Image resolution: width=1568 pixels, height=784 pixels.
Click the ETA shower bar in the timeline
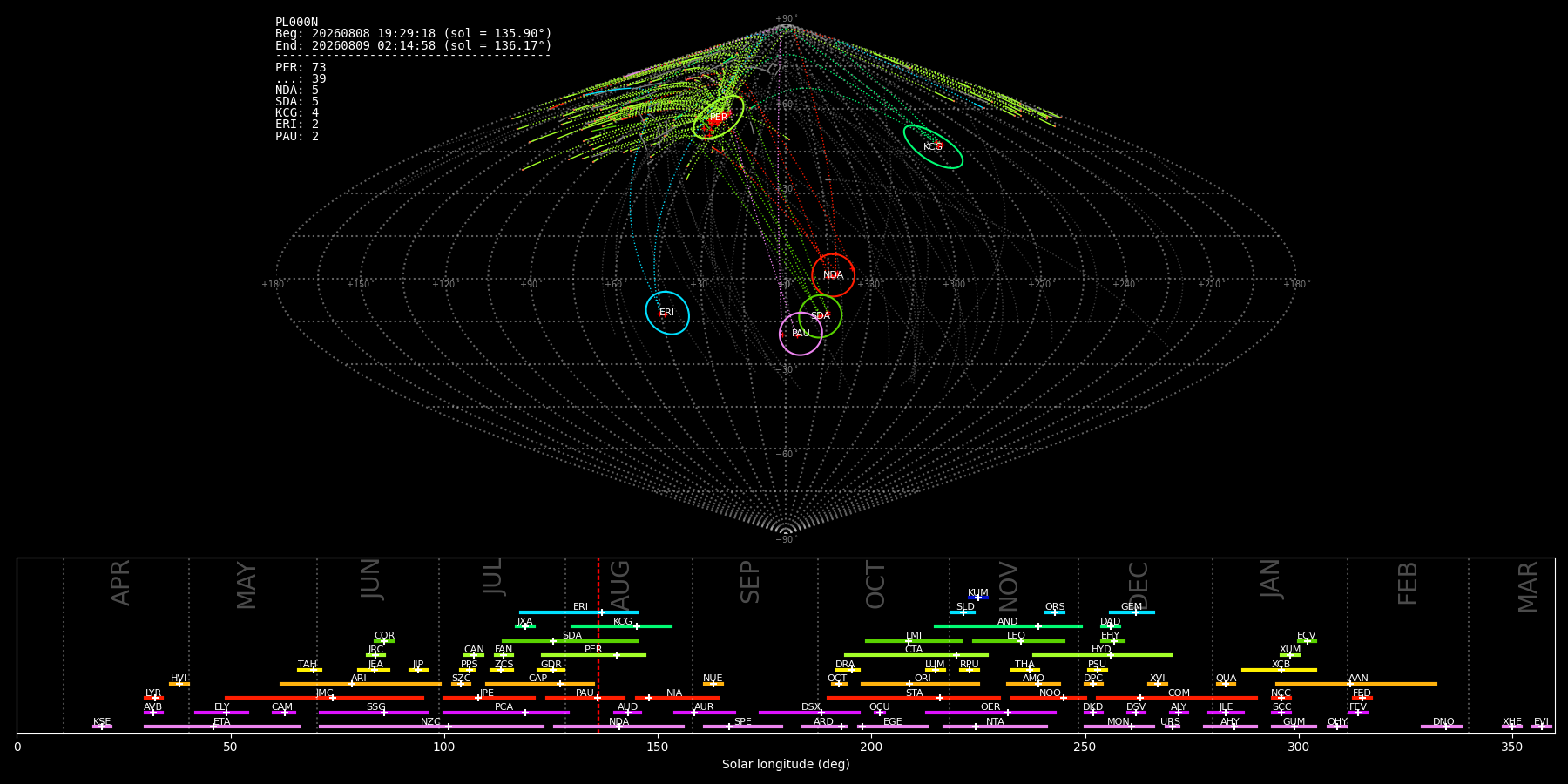click(222, 727)
